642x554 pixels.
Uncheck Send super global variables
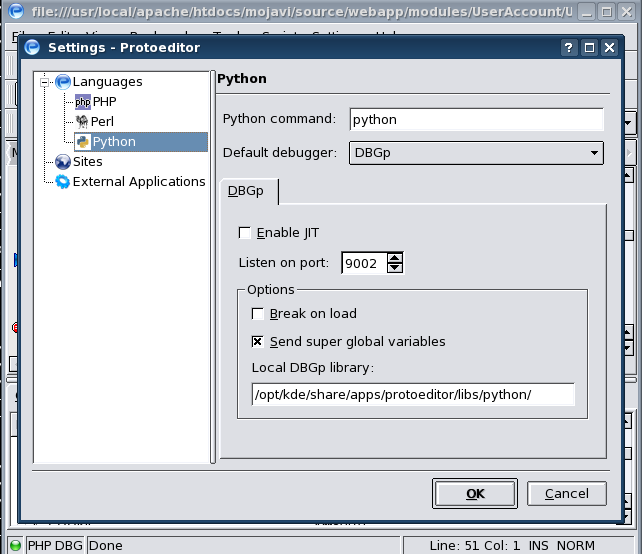click(x=258, y=341)
